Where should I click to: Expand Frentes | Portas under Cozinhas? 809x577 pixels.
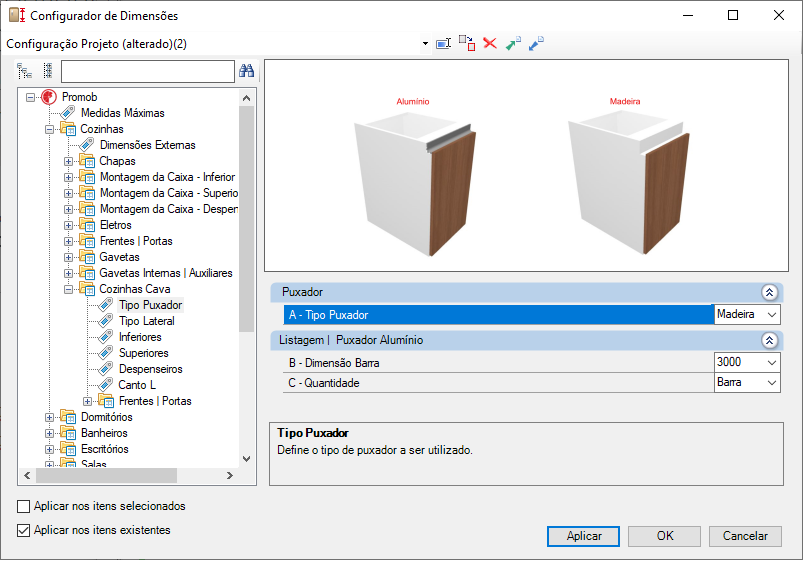pyautogui.click(x=69, y=241)
